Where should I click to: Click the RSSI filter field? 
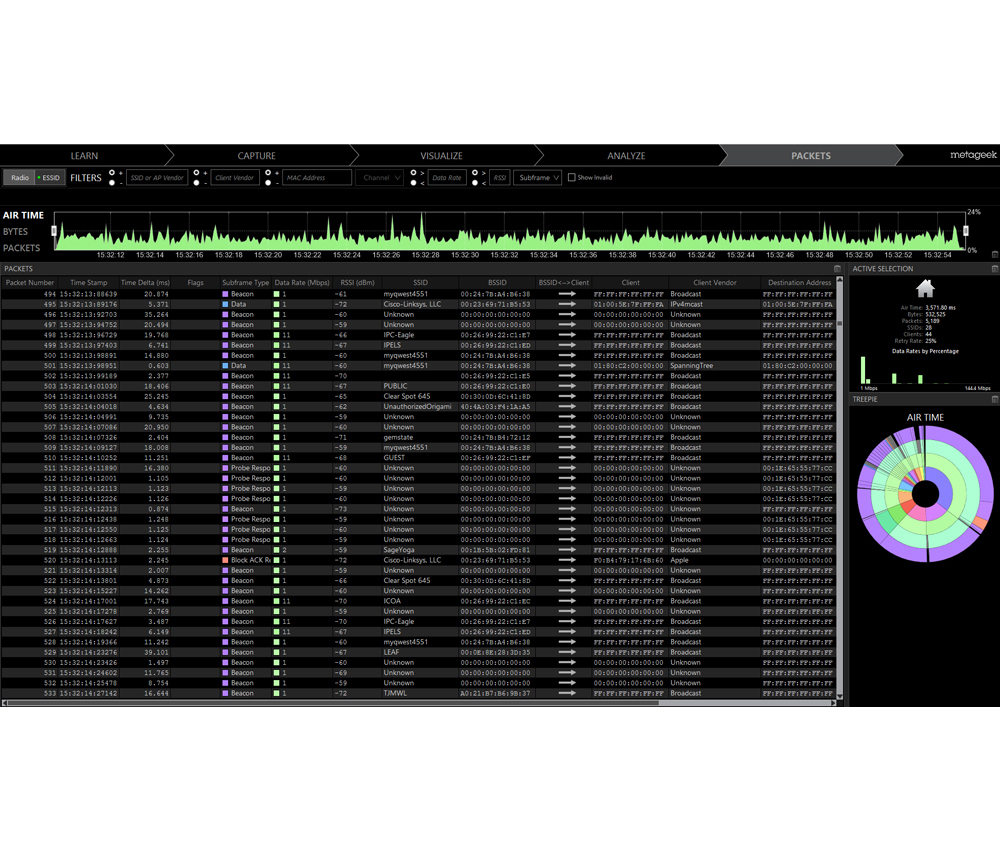(x=499, y=177)
